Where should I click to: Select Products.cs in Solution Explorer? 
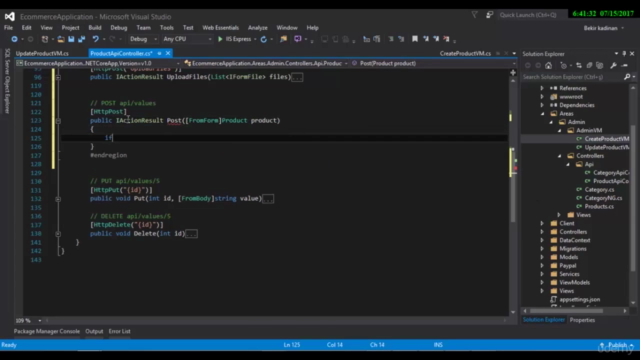click(x=599, y=207)
